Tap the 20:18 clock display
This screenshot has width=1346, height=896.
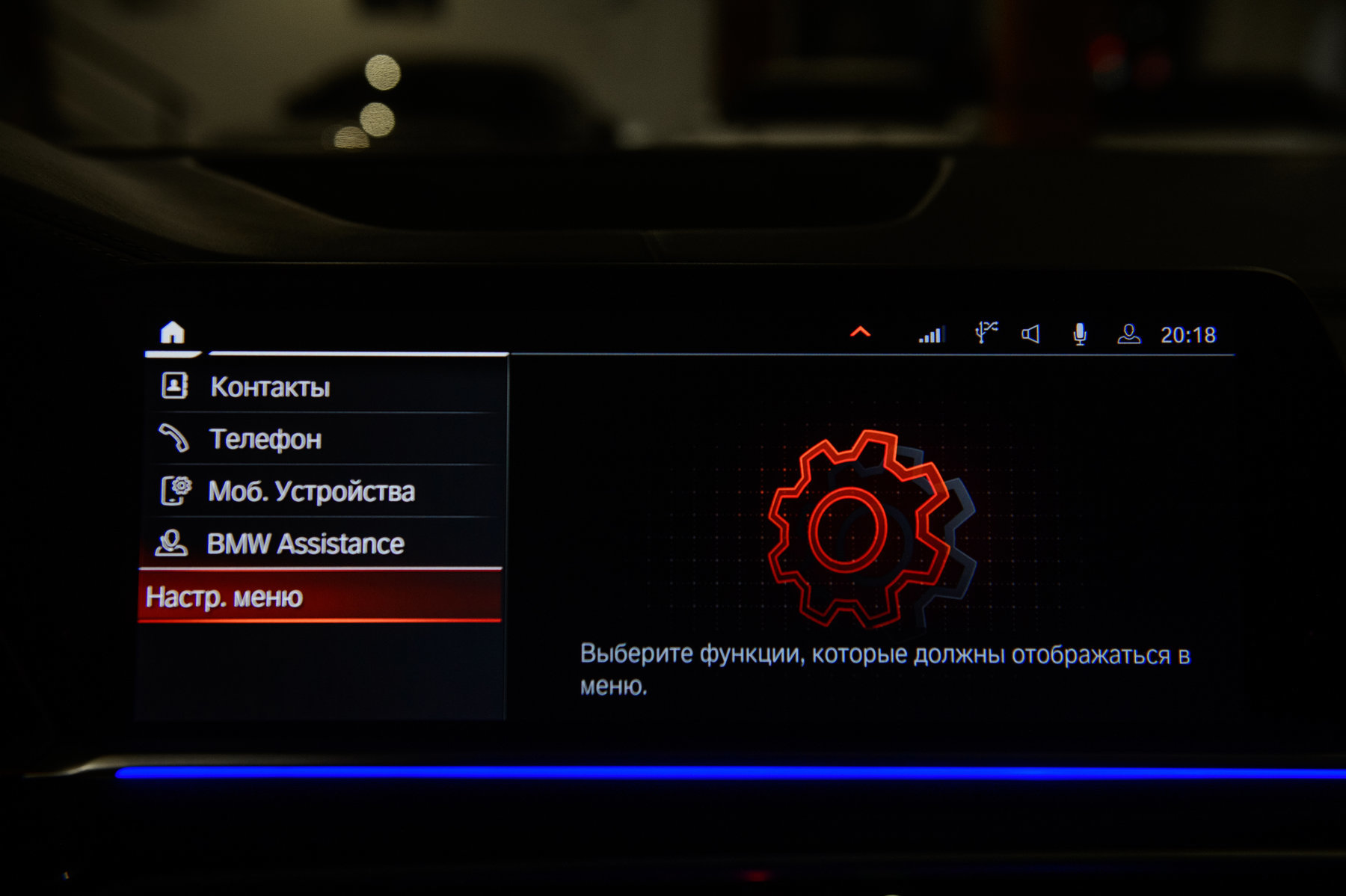pos(1187,335)
